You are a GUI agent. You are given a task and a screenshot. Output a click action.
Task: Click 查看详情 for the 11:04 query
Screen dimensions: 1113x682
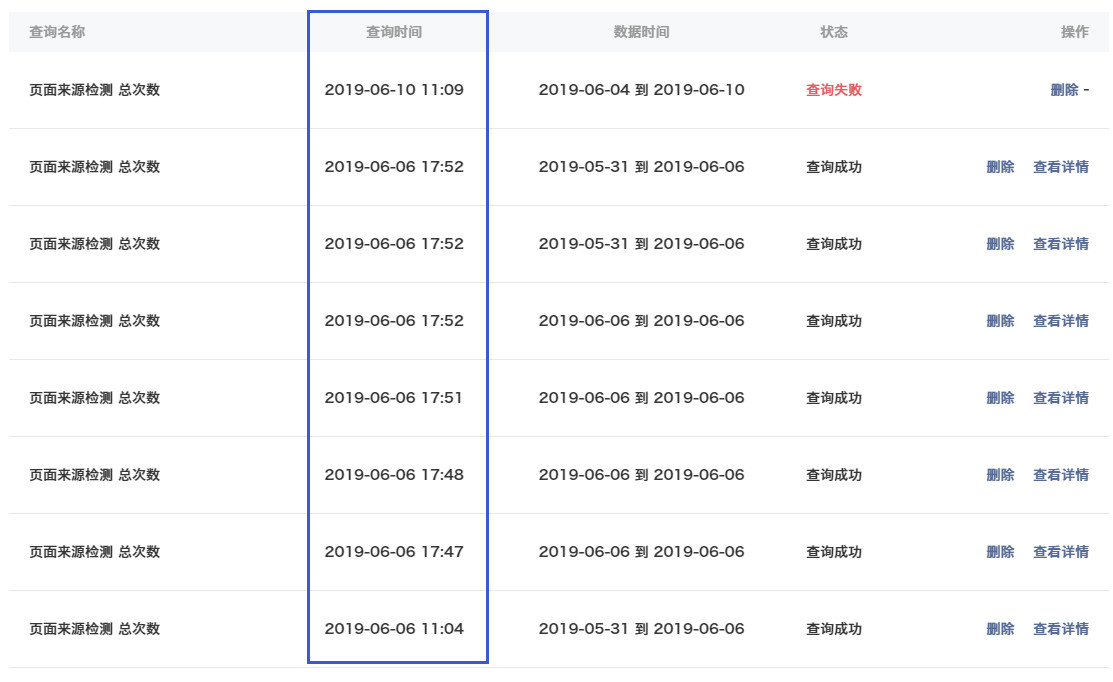(x=1060, y=629)
